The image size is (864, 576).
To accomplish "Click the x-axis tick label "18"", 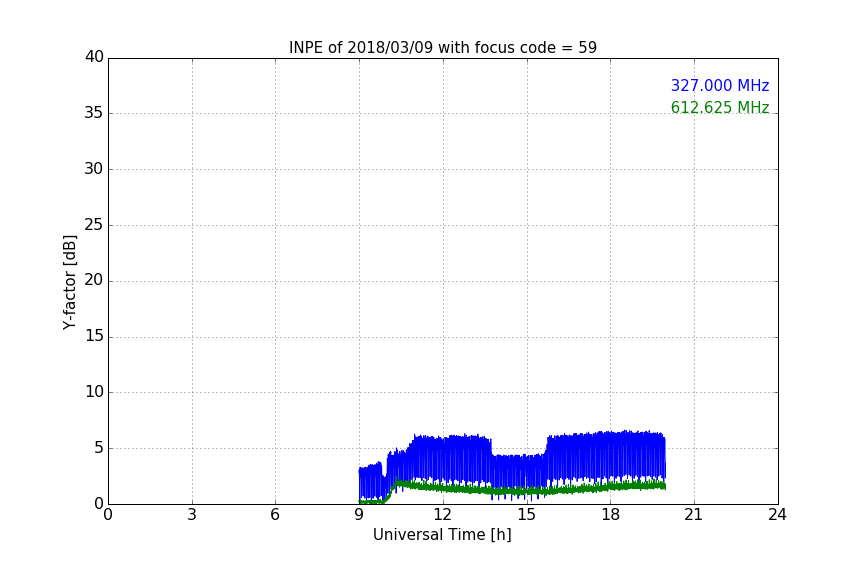I will pos(611,515).
